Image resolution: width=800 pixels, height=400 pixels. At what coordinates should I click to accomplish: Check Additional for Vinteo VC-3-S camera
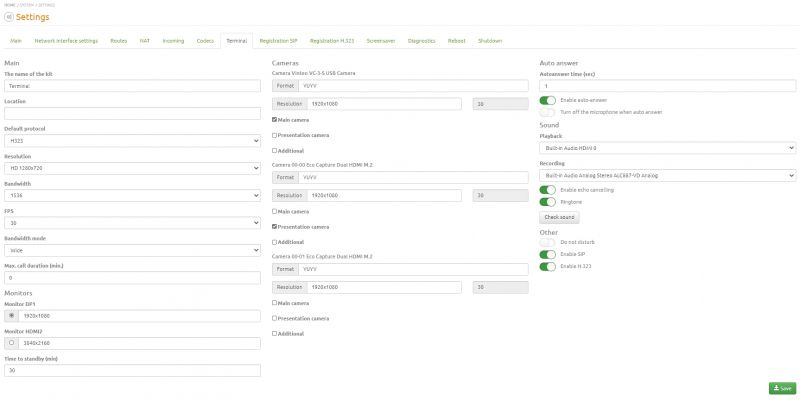(x=274, y=151)
